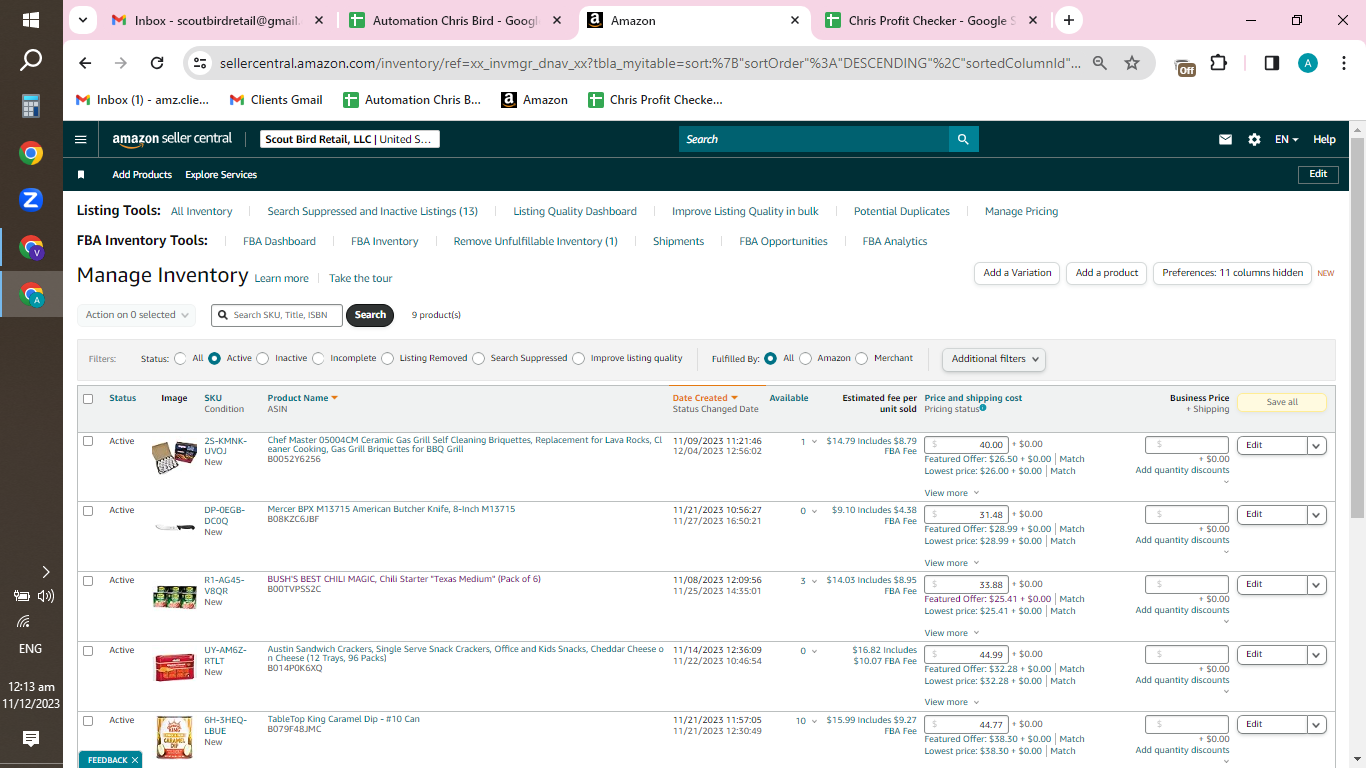Open Seller Central settings gear

1254,140
